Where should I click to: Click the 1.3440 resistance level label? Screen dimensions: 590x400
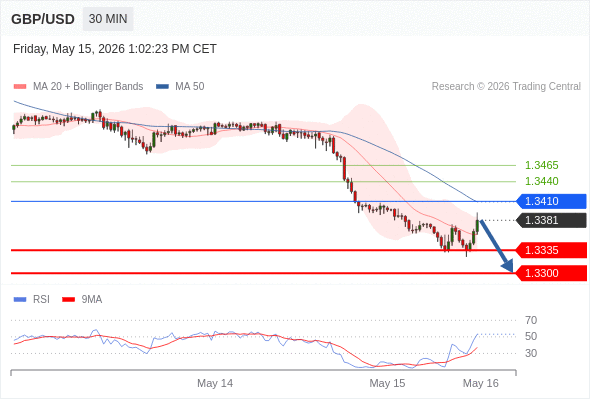pos(541,181)
